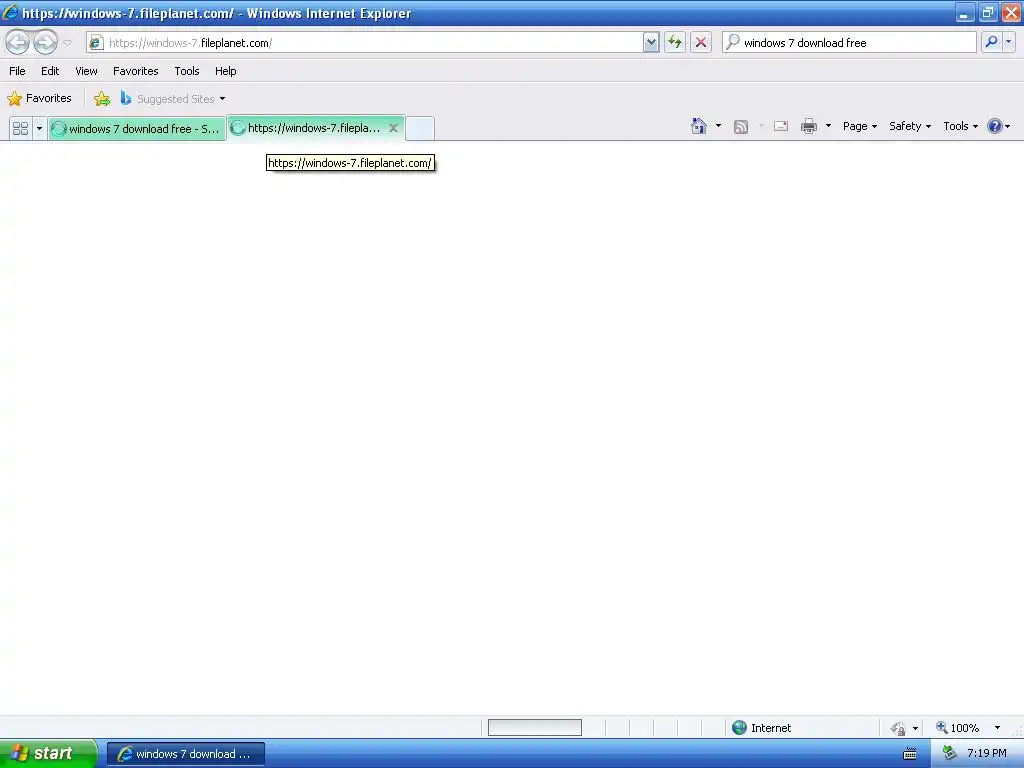
Task: Switch to windows 7 download free tab
Action: point(137,129)
